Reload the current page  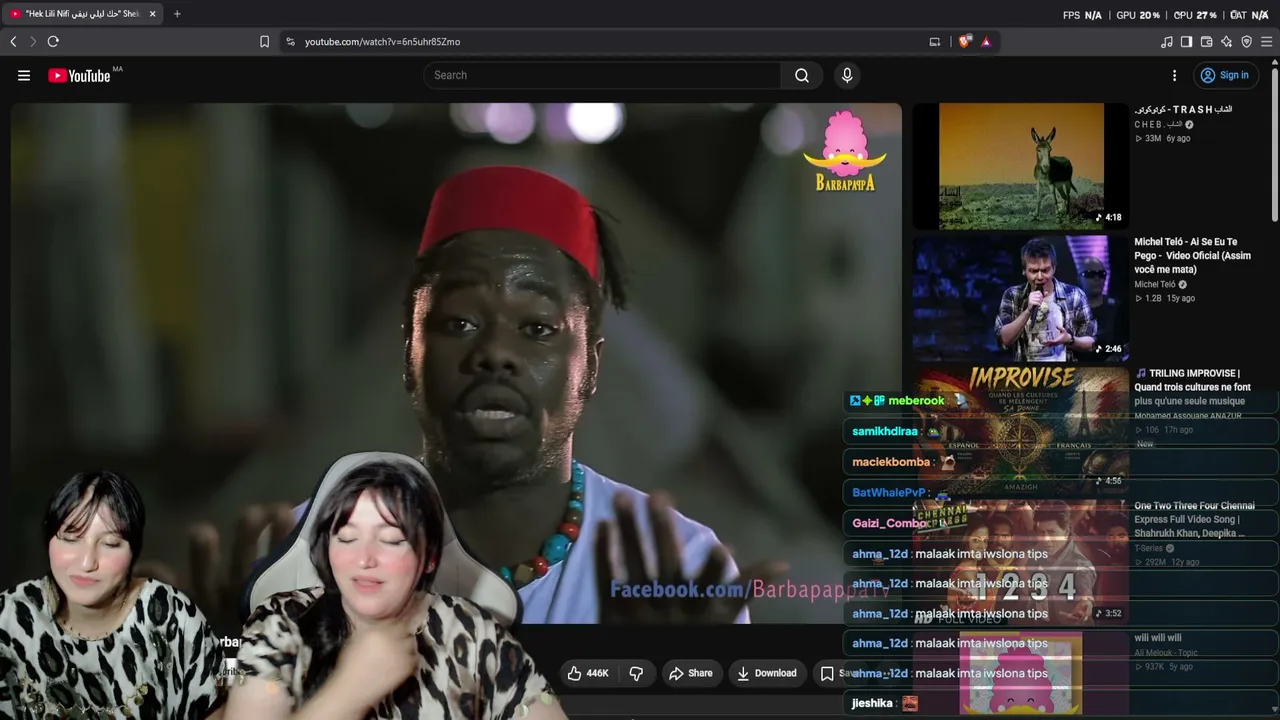coord(53,41)
